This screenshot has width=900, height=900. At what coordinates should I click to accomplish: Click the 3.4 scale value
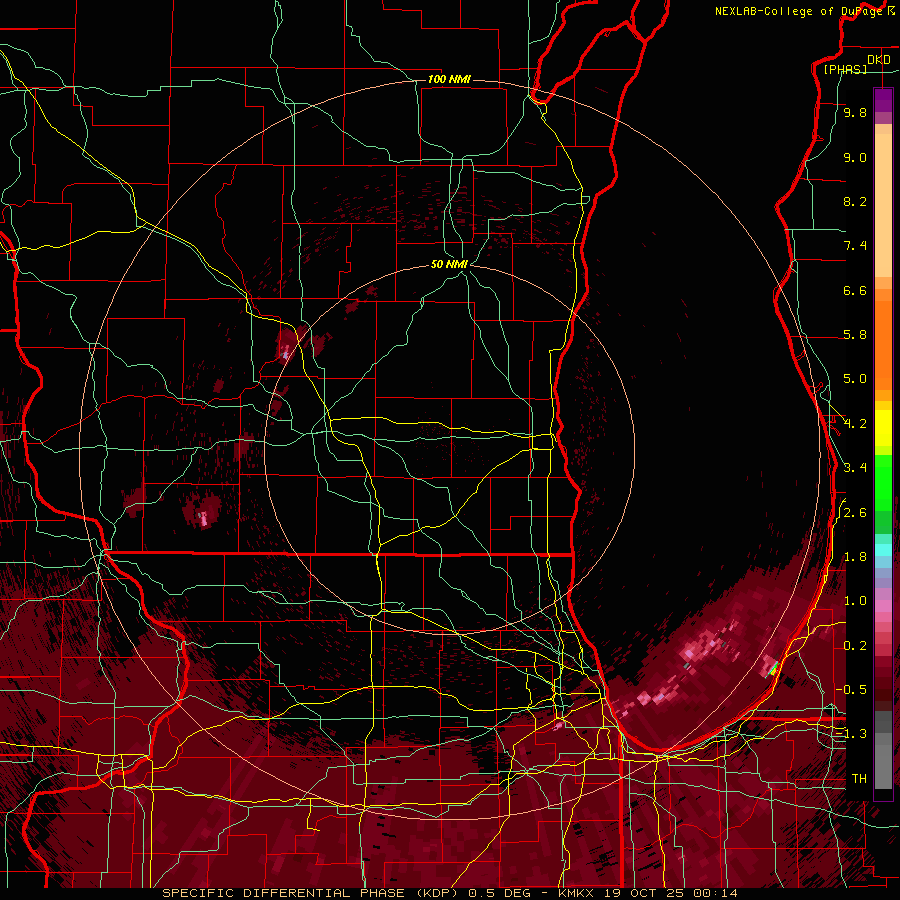[x=855, y=467]
